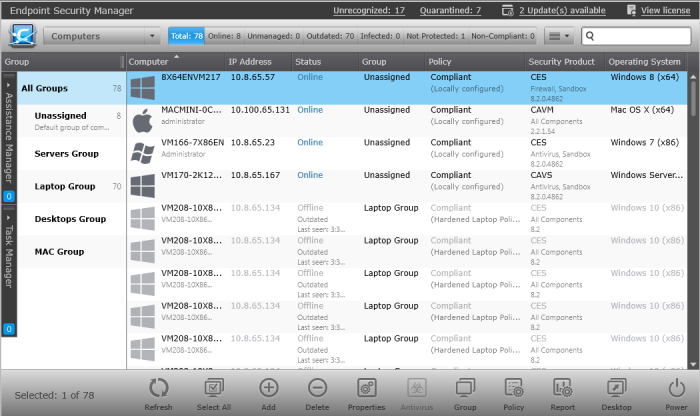Sort by the Operating System column header
Screen dimensions: 700x416
pyautogui.click(x=644, y=62)
